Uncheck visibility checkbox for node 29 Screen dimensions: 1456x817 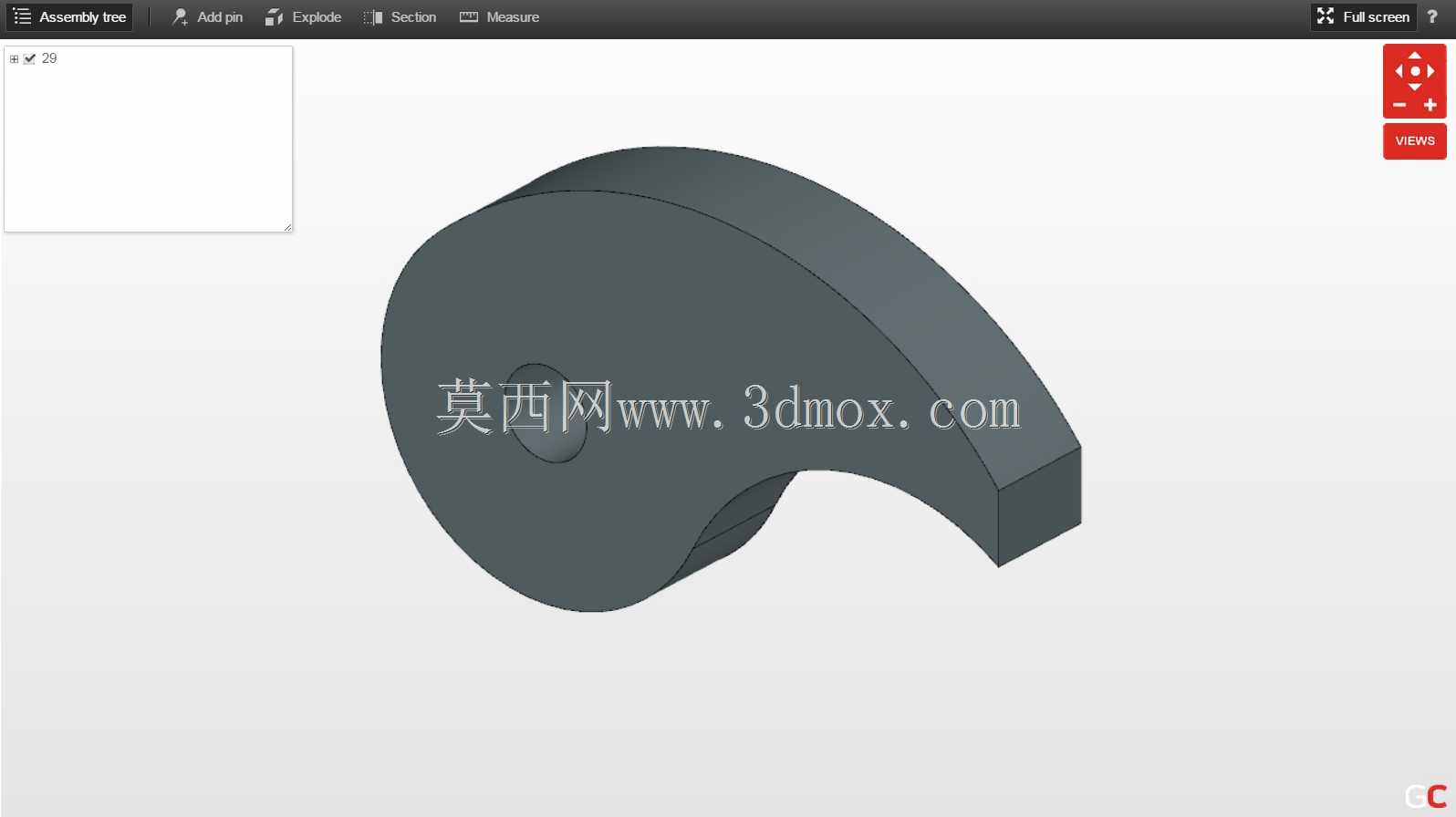pos(29,59)
